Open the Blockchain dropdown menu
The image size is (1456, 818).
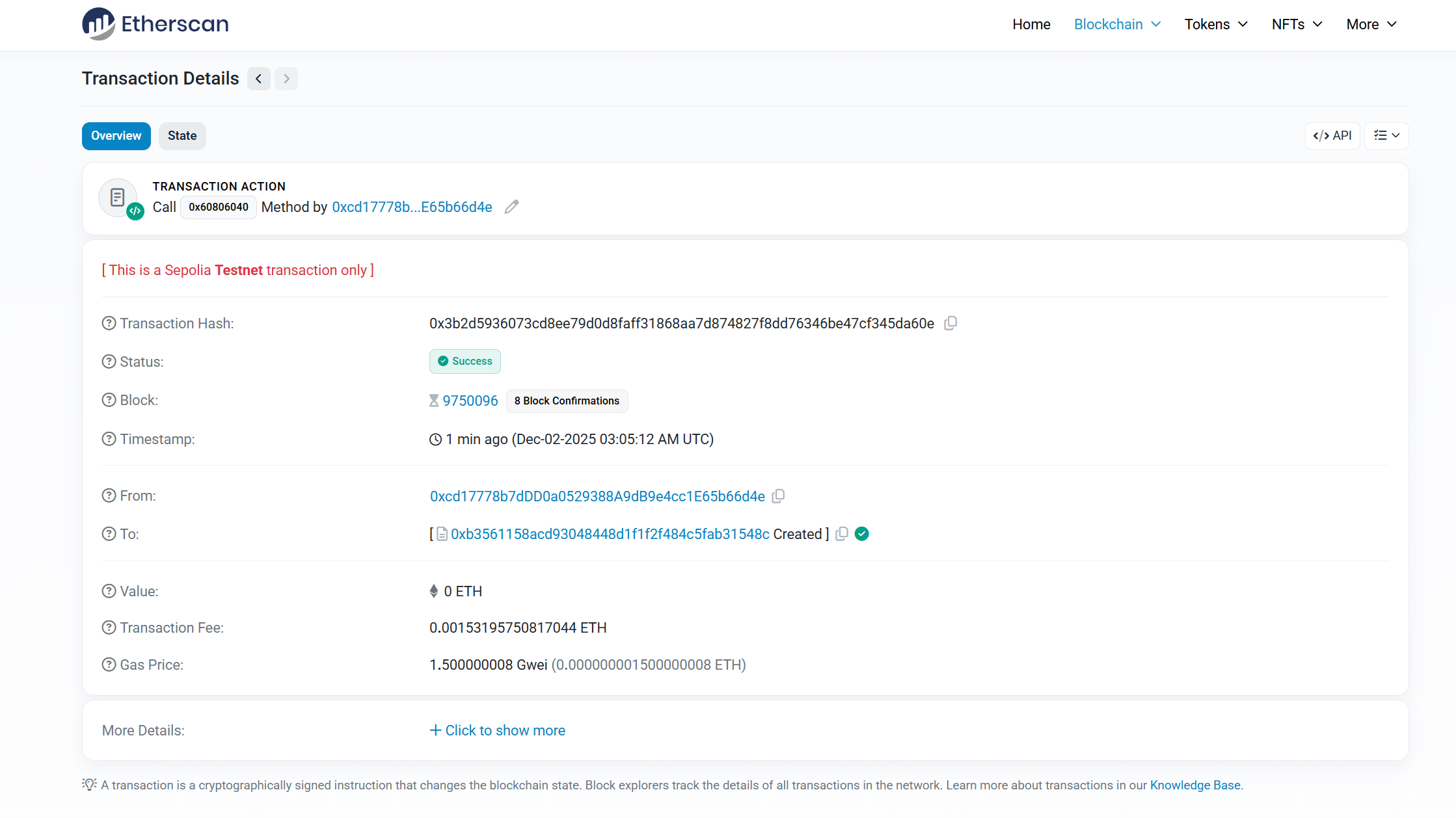1117,24
